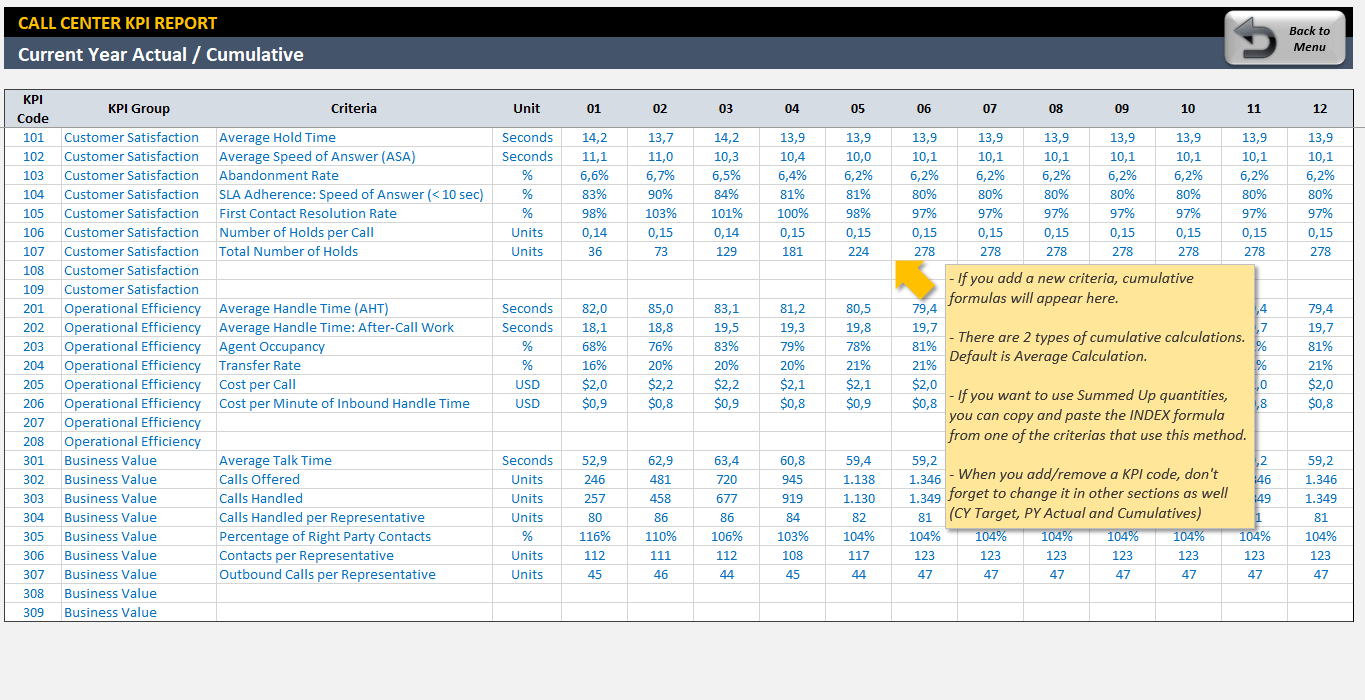The image size is (1365, 700).
Task: Click the KPI Group column header
Action: (138, 109)
